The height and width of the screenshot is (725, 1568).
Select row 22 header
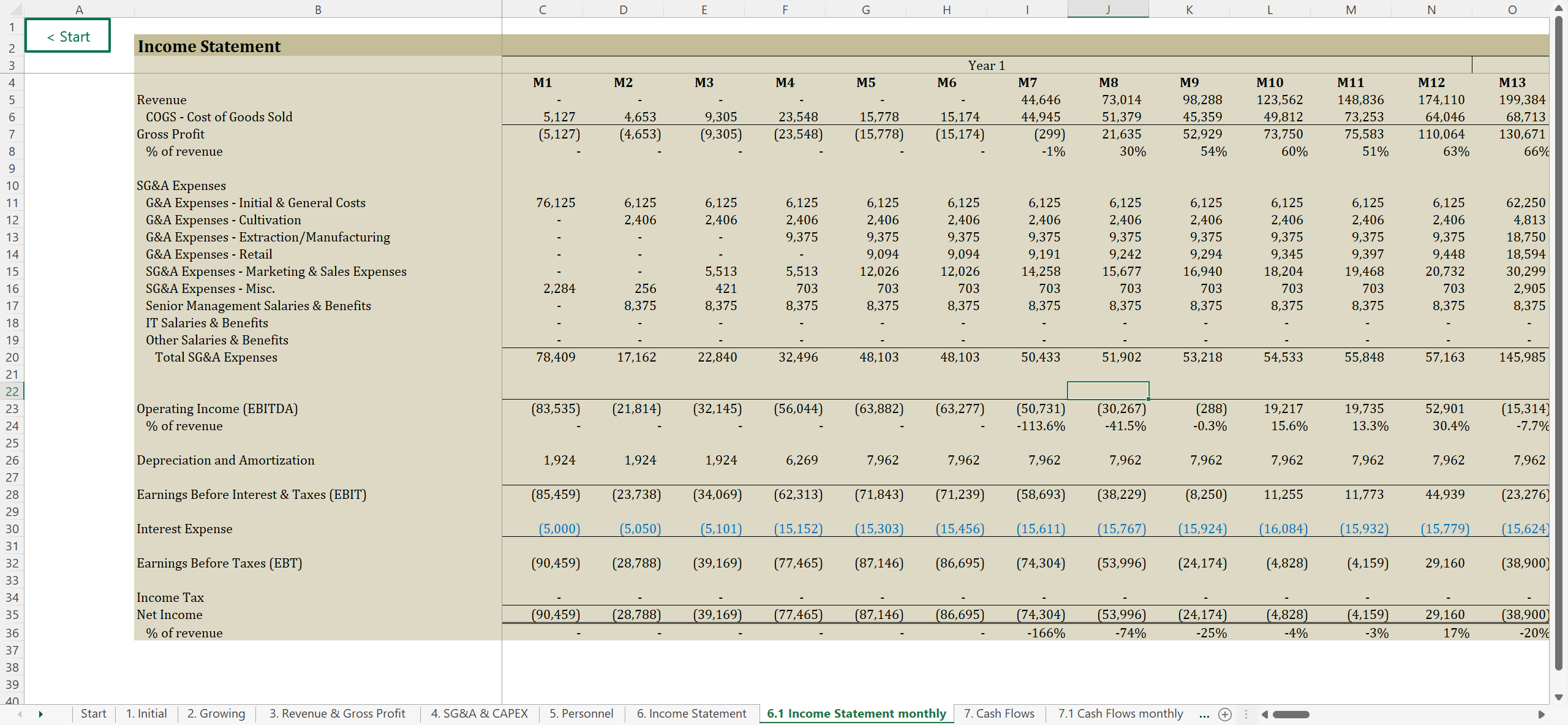point(12,391)
